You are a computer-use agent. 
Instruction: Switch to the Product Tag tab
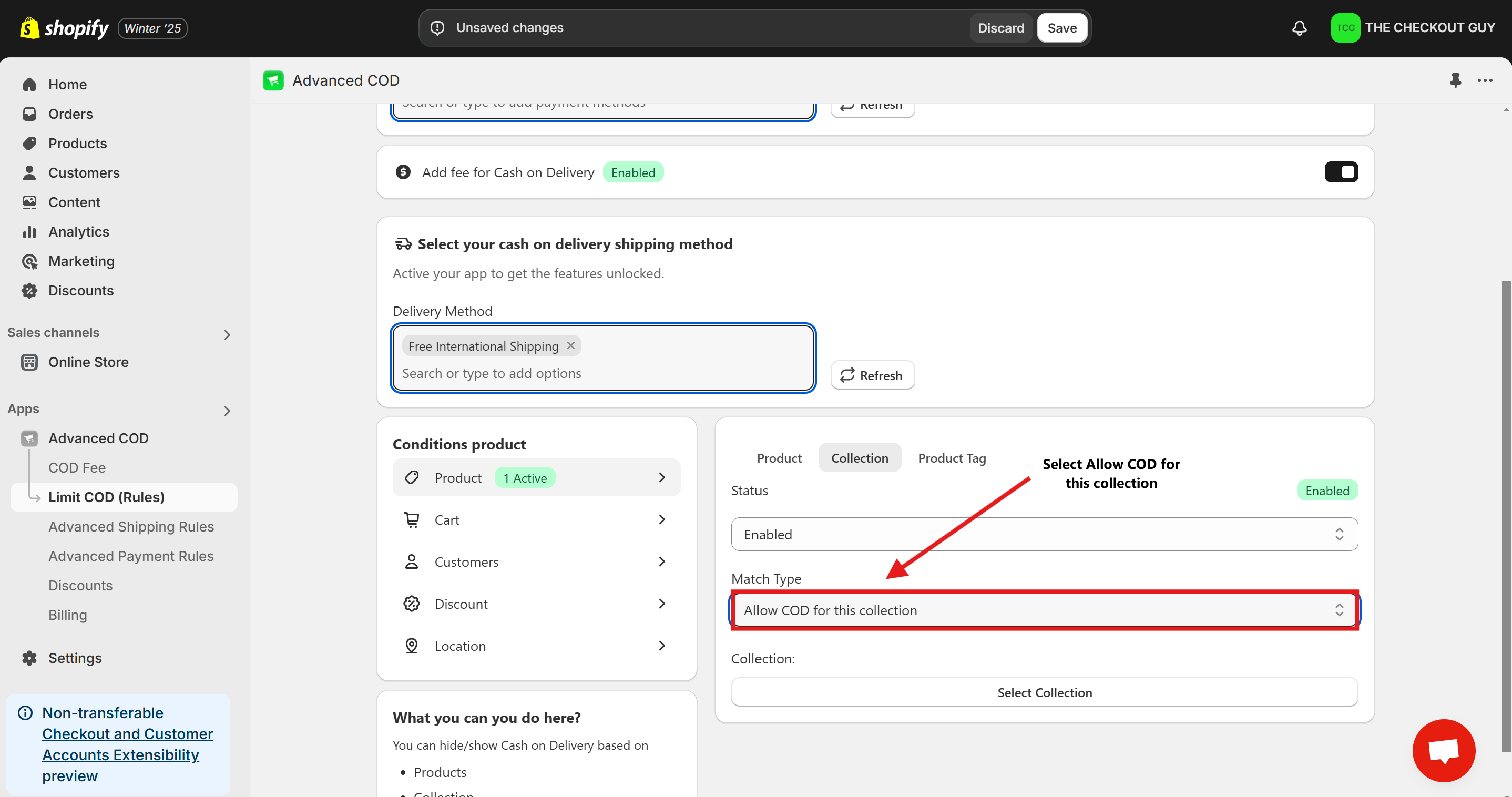pyautogui.click(x=952, y=458)
